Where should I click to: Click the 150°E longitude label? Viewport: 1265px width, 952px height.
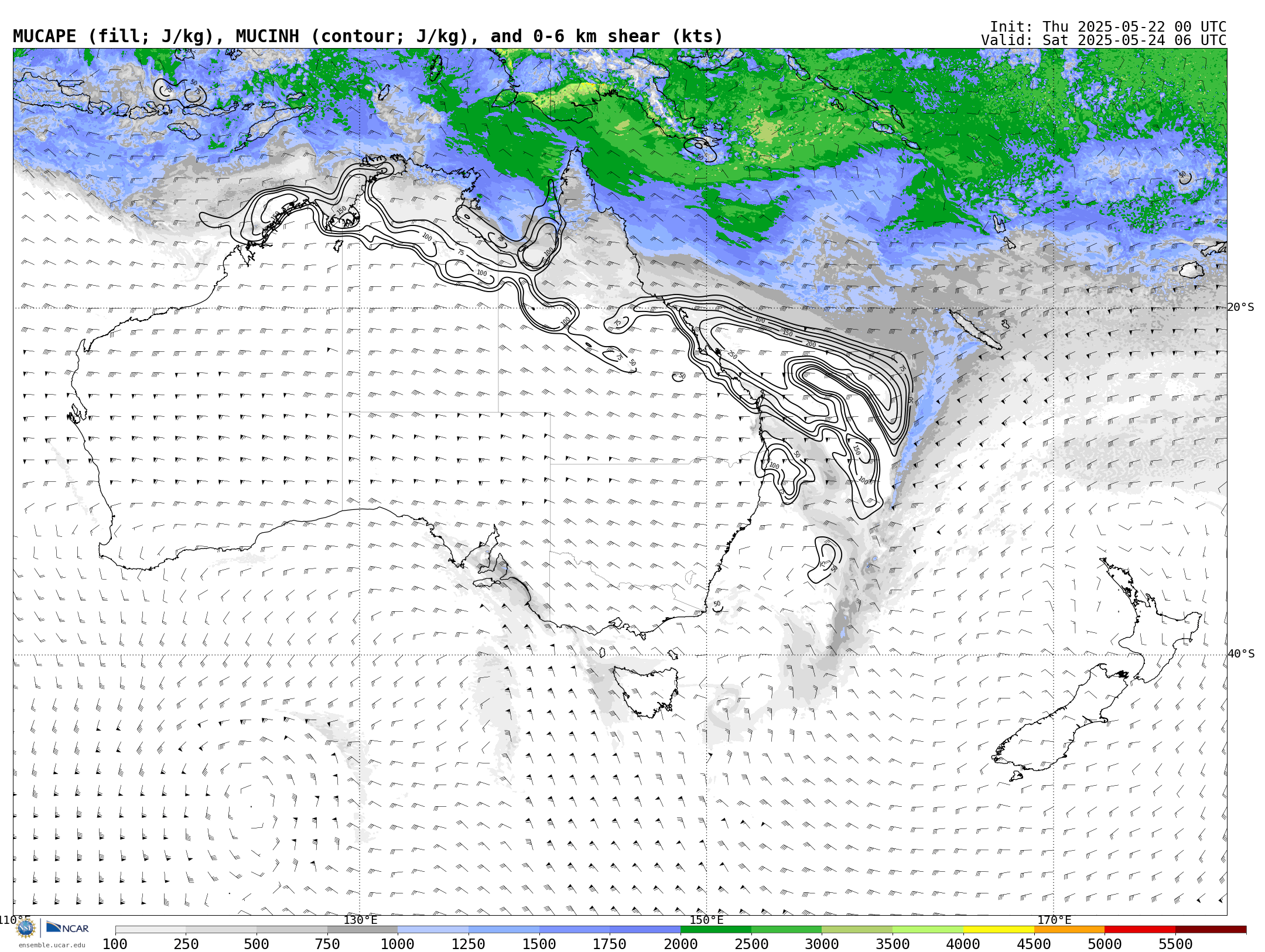pyautogui.click(x=706, y=920)
